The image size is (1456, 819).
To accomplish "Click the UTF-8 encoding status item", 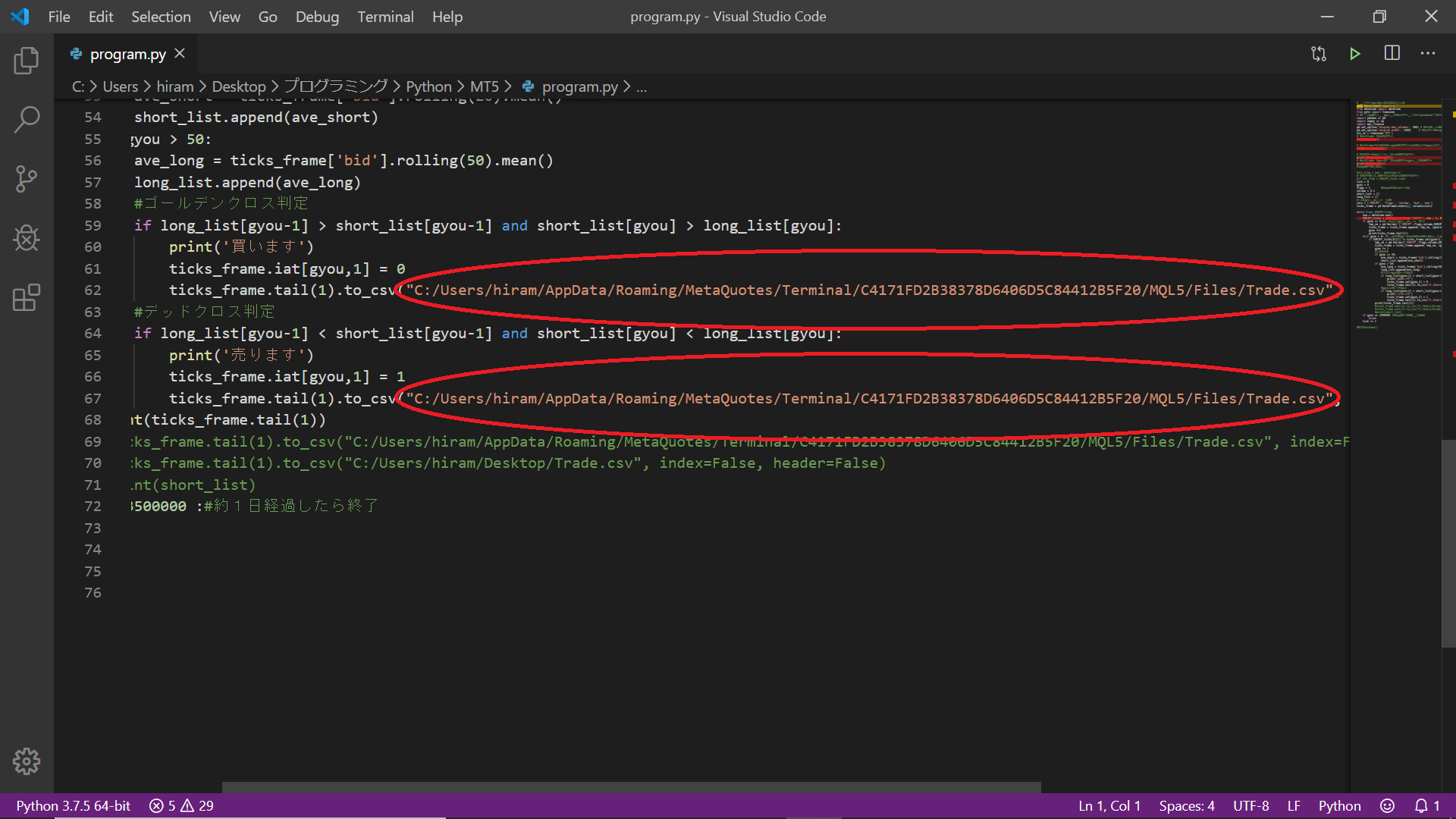I will pyautogui.click(x=1250, y=805).
